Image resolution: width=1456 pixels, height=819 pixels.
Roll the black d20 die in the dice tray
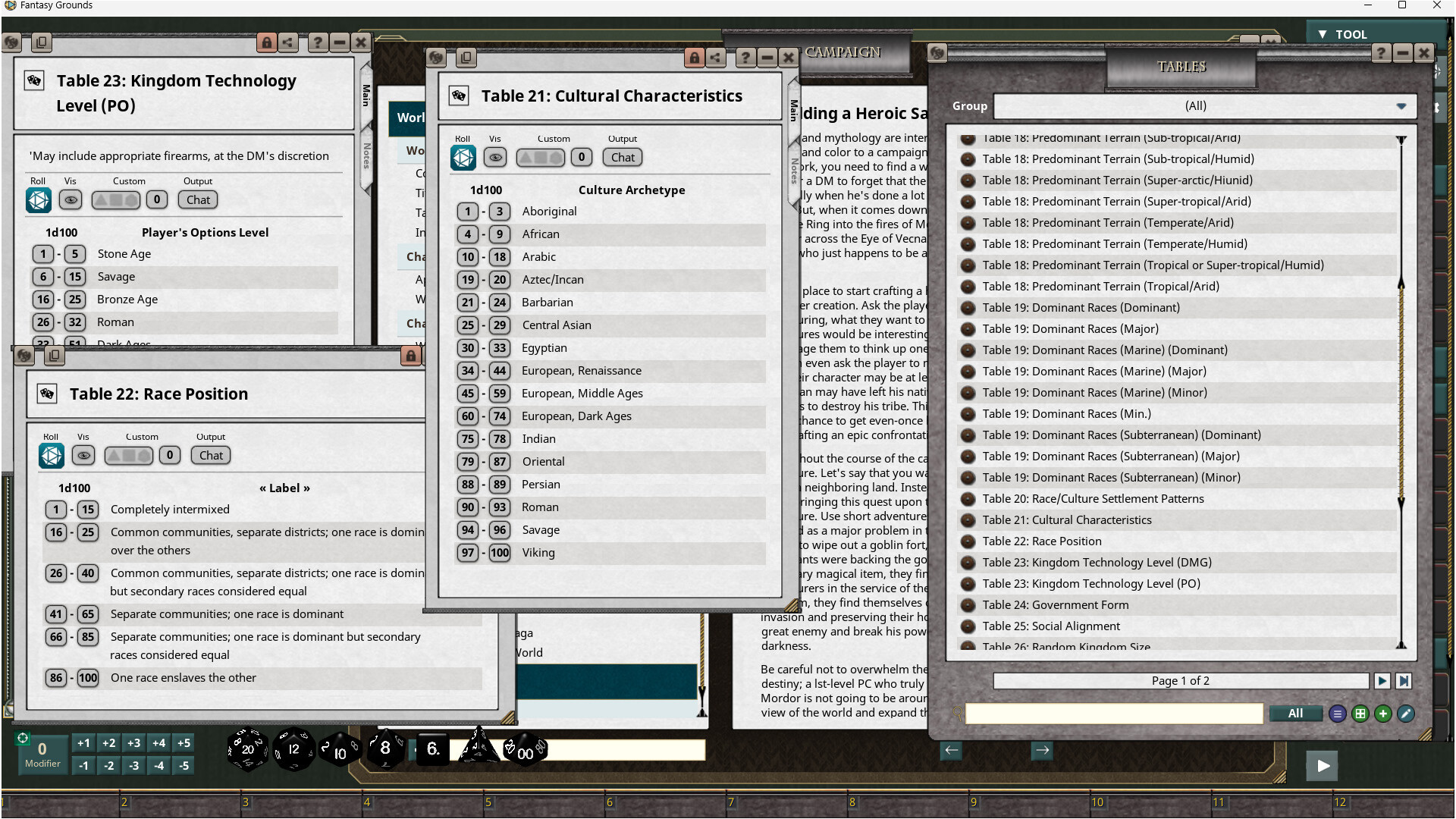[246, 749]
